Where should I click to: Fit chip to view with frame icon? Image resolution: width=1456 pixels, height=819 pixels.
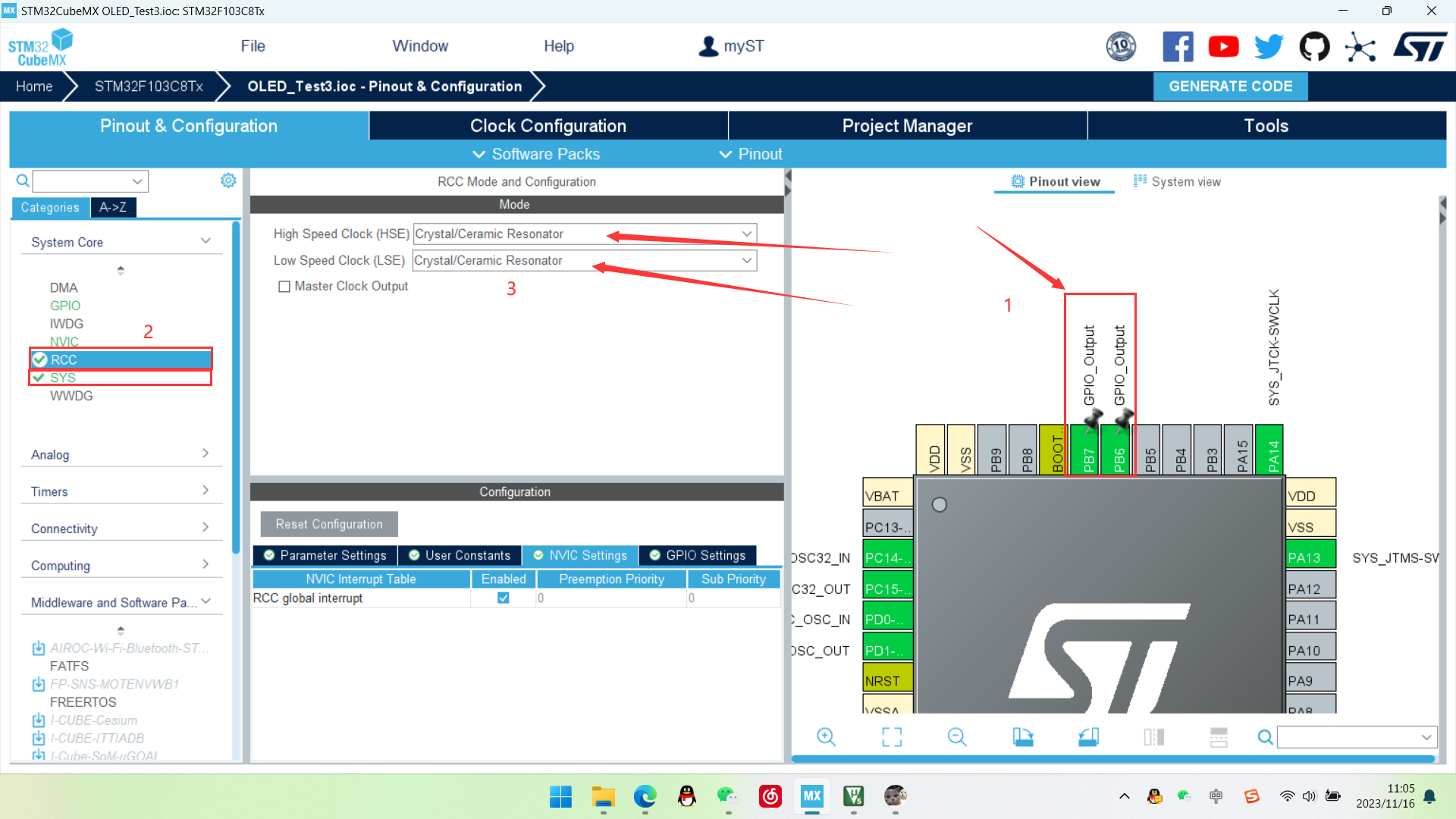pyautogui.click(x=892, y=737)
